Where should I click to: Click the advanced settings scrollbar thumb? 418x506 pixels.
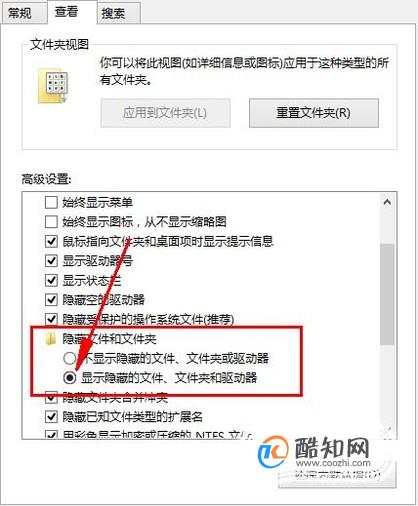coord(387,294)
